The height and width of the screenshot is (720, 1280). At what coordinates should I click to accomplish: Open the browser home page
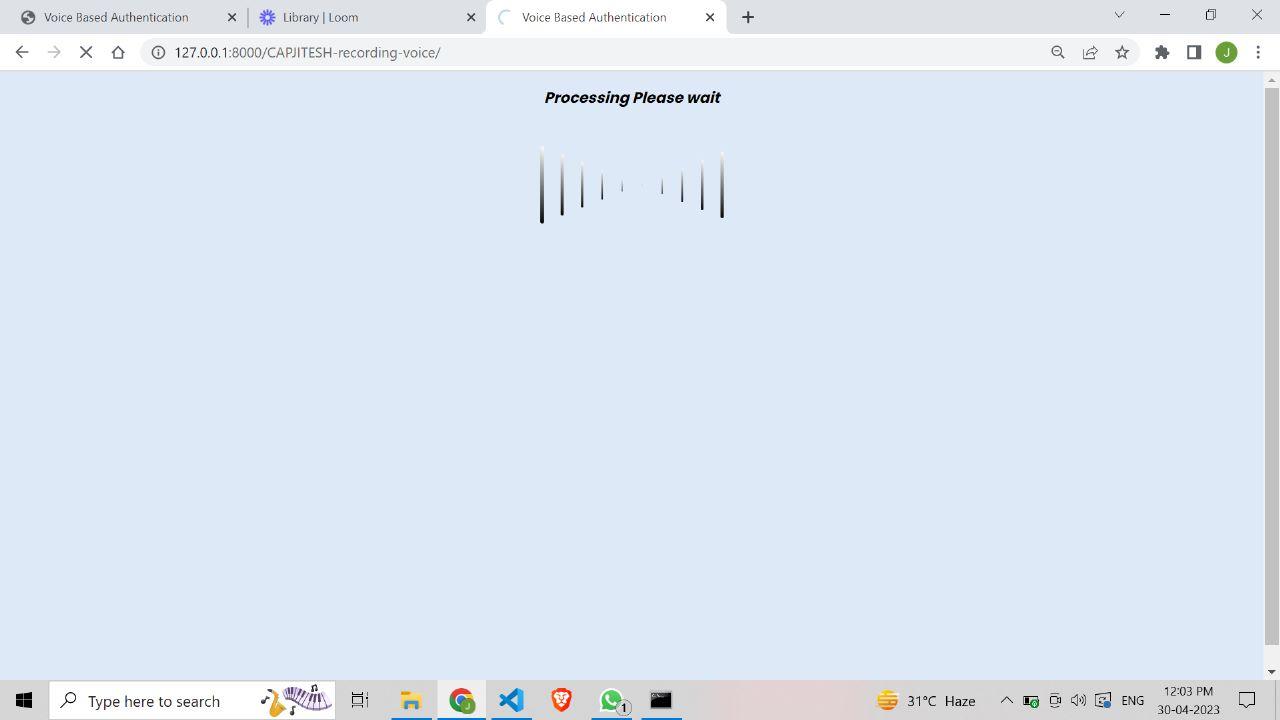click(118, 52)
